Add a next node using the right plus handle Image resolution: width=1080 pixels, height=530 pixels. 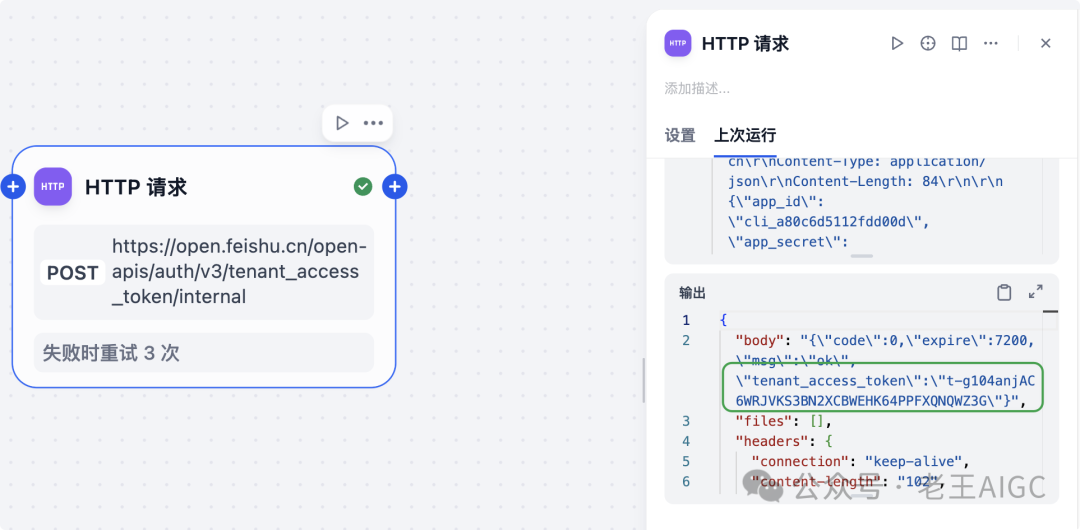point(395,186)
